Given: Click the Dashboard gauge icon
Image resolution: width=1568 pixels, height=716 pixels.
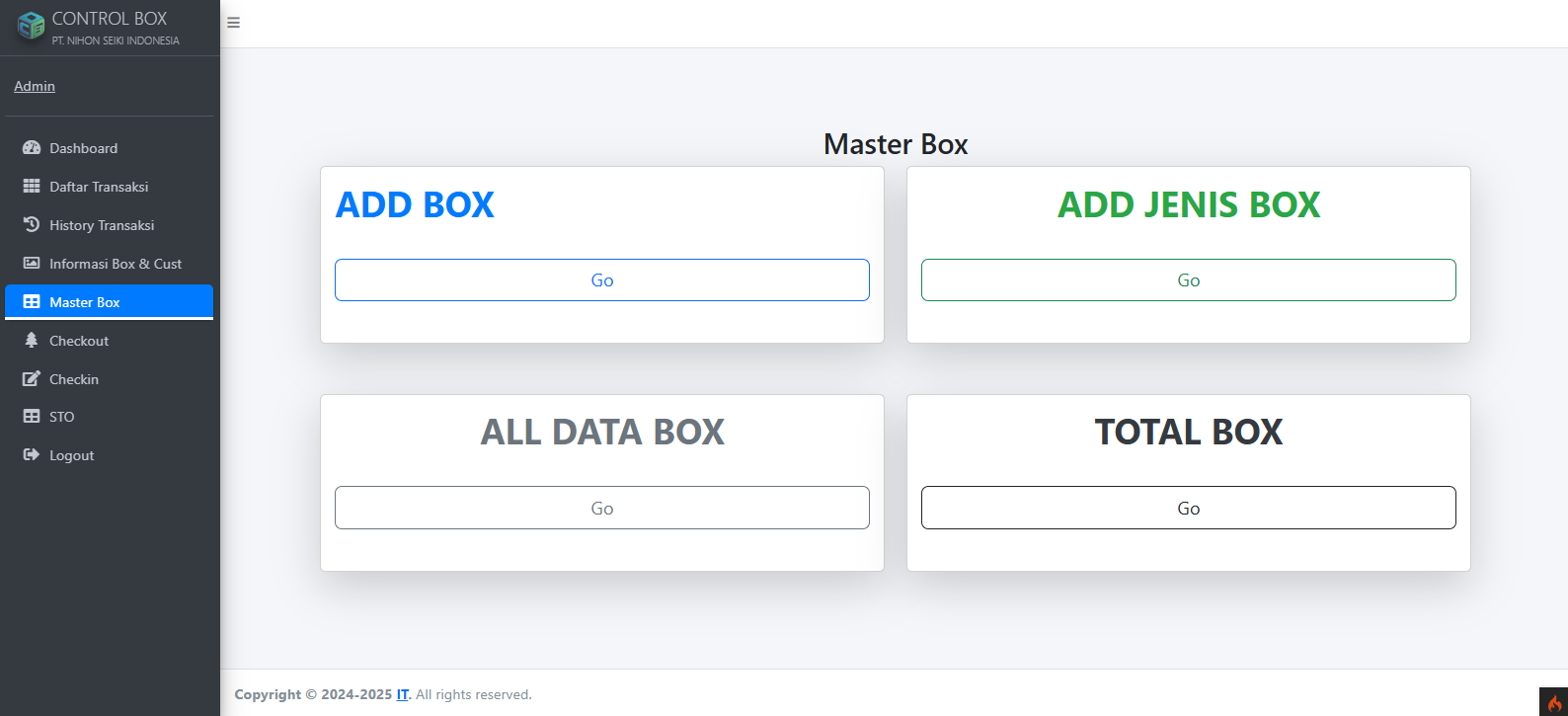Looking at the screenshot, I should click(x=32, y=148).
